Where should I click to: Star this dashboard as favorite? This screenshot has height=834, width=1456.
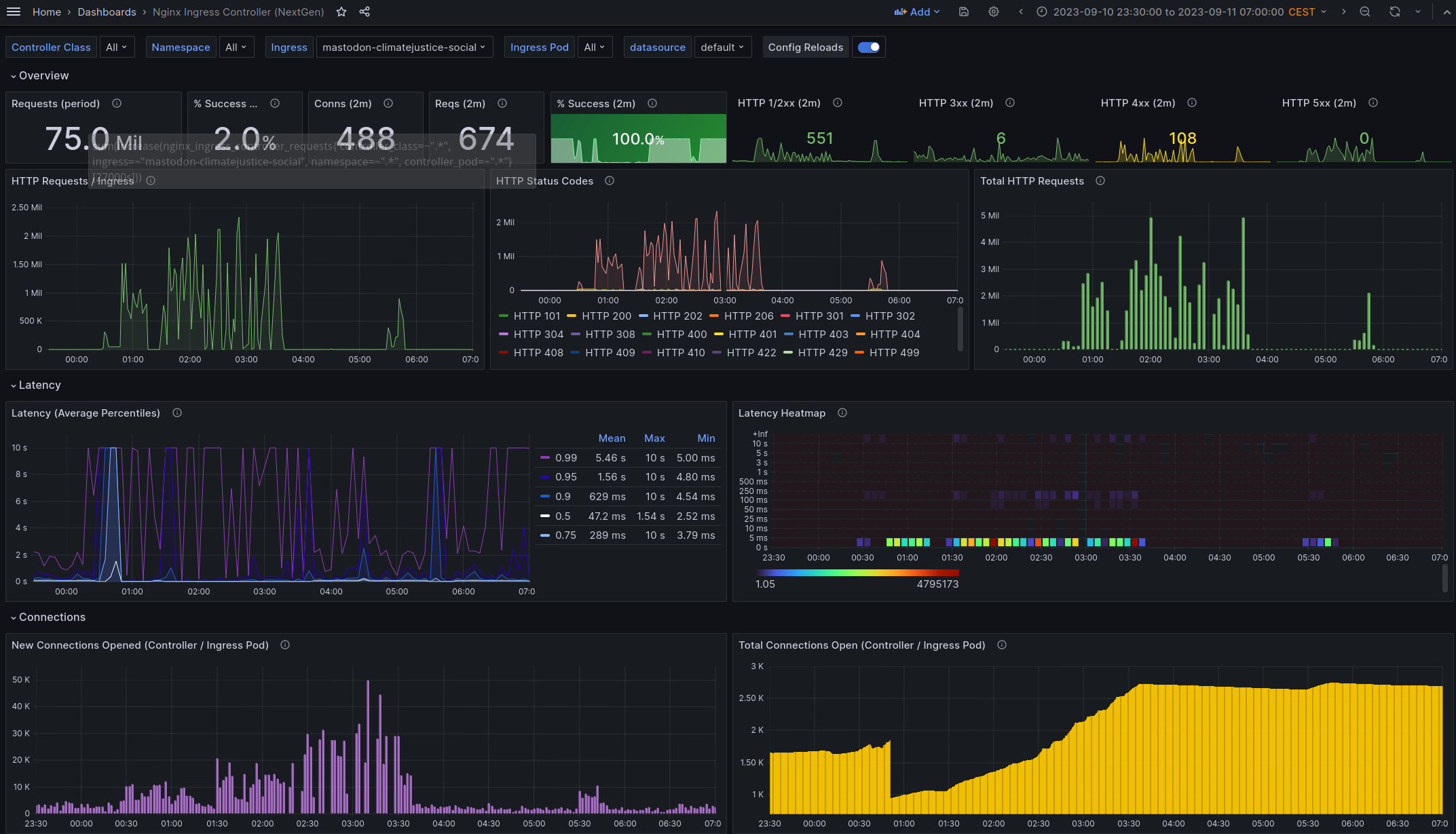coord(341,12)
